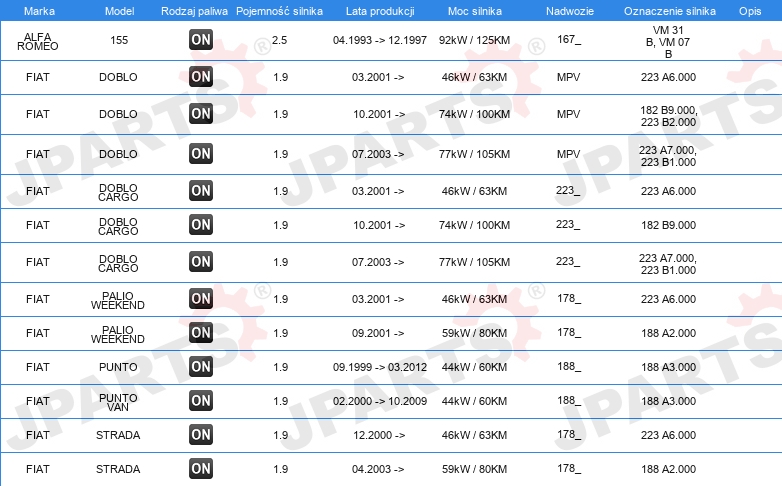Click the MPV body cell in the Doblo 46kW row
Image resolution: width=782 pixels, height=486 pixels.
point(569,77)
